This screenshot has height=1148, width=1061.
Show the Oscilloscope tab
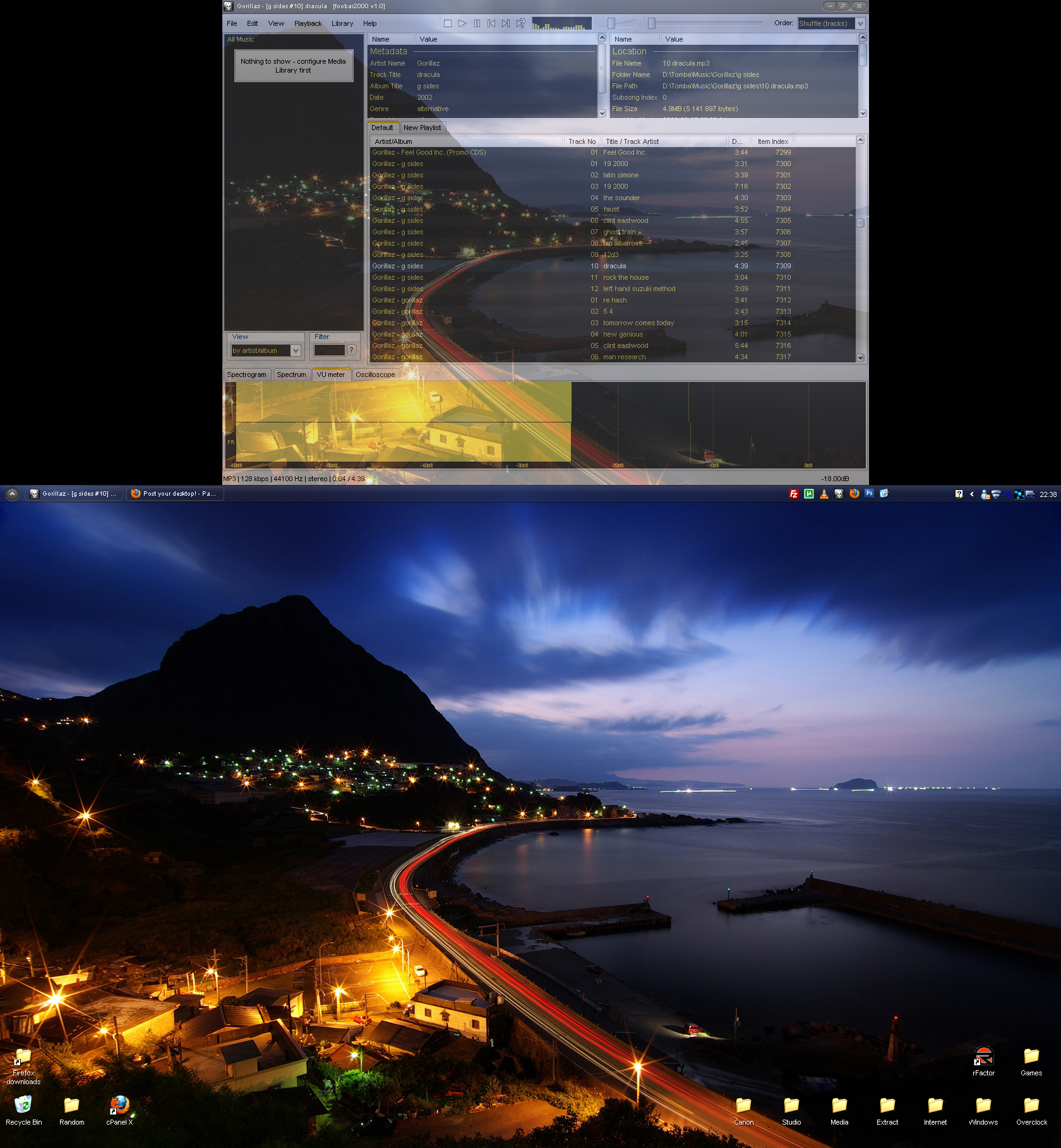[375, 374]
